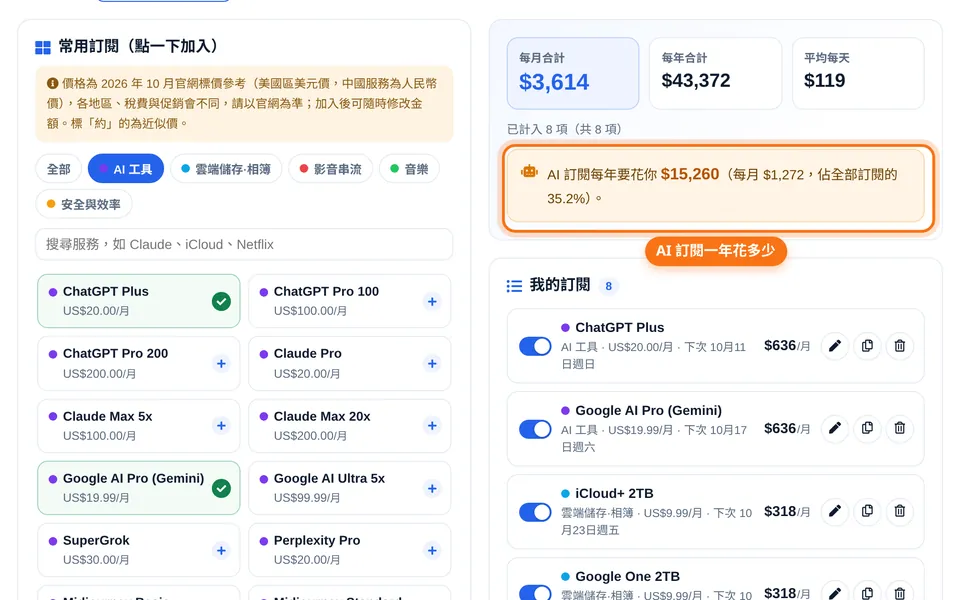Add Claude Max 5x plus icon
Screen dimensions: 960x600
221,426
